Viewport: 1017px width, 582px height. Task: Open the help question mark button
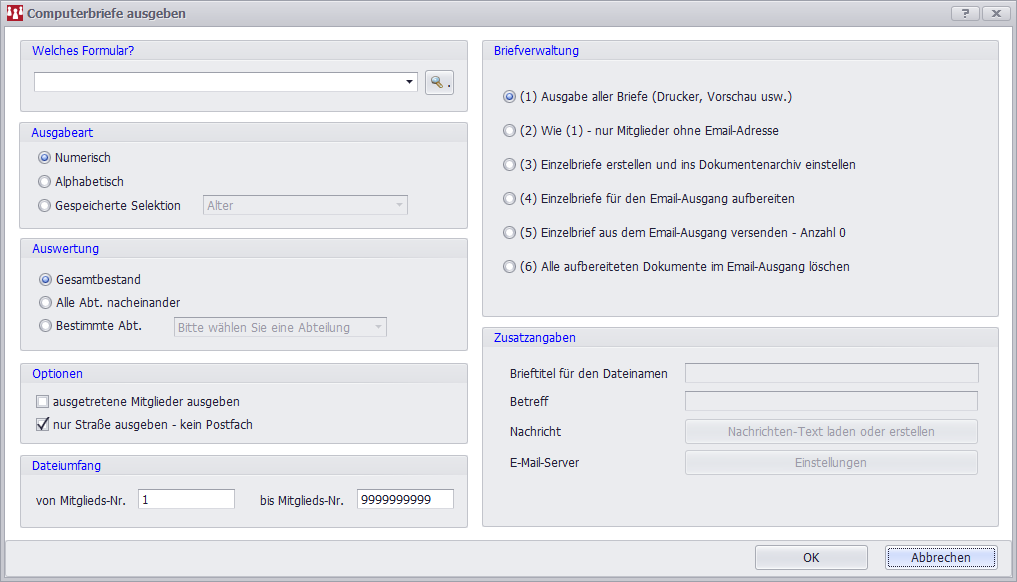click(965, 13)
